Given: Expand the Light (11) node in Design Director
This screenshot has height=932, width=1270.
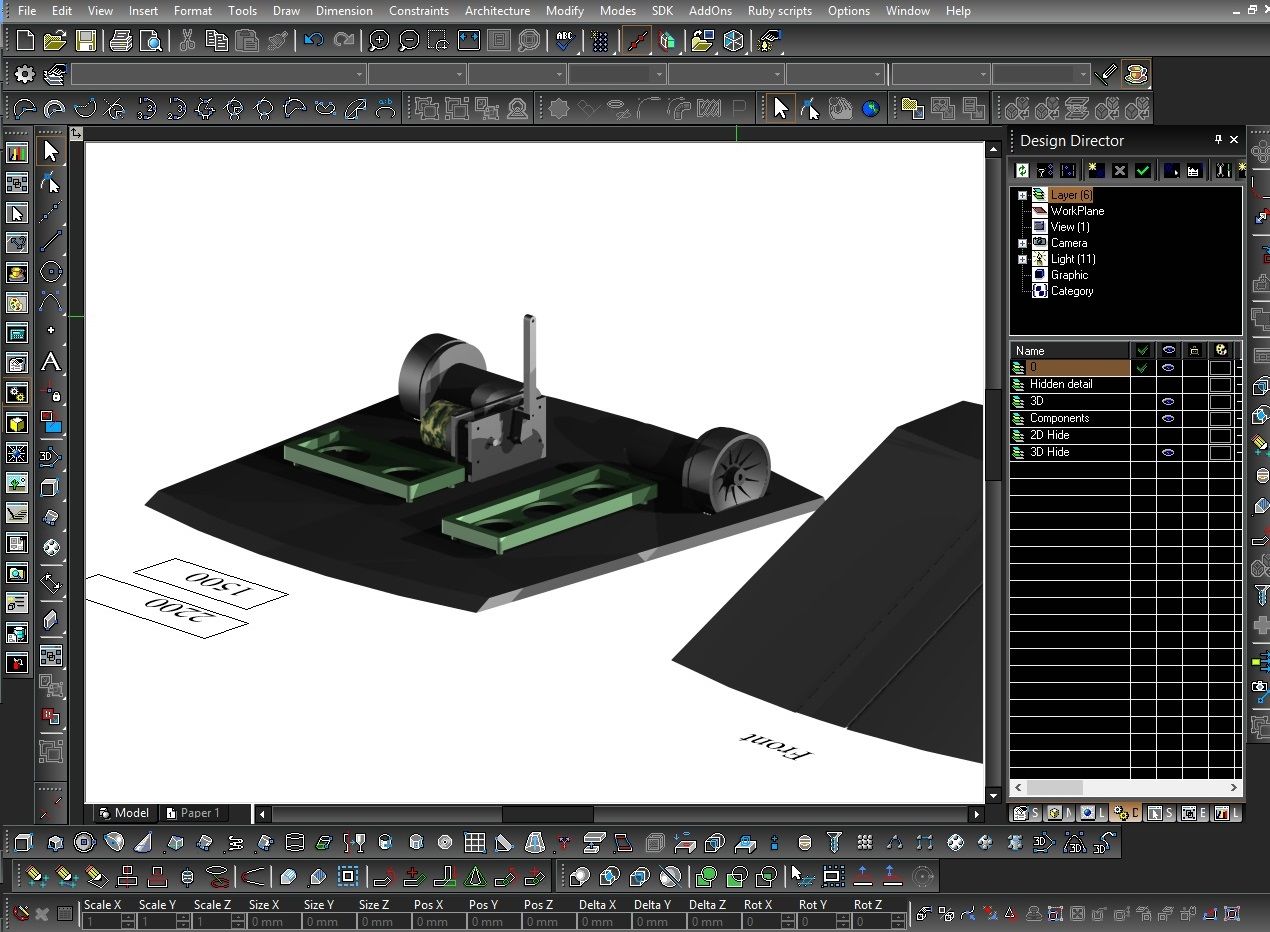Looking at the screenshot, I should (x=1021, y=259).
